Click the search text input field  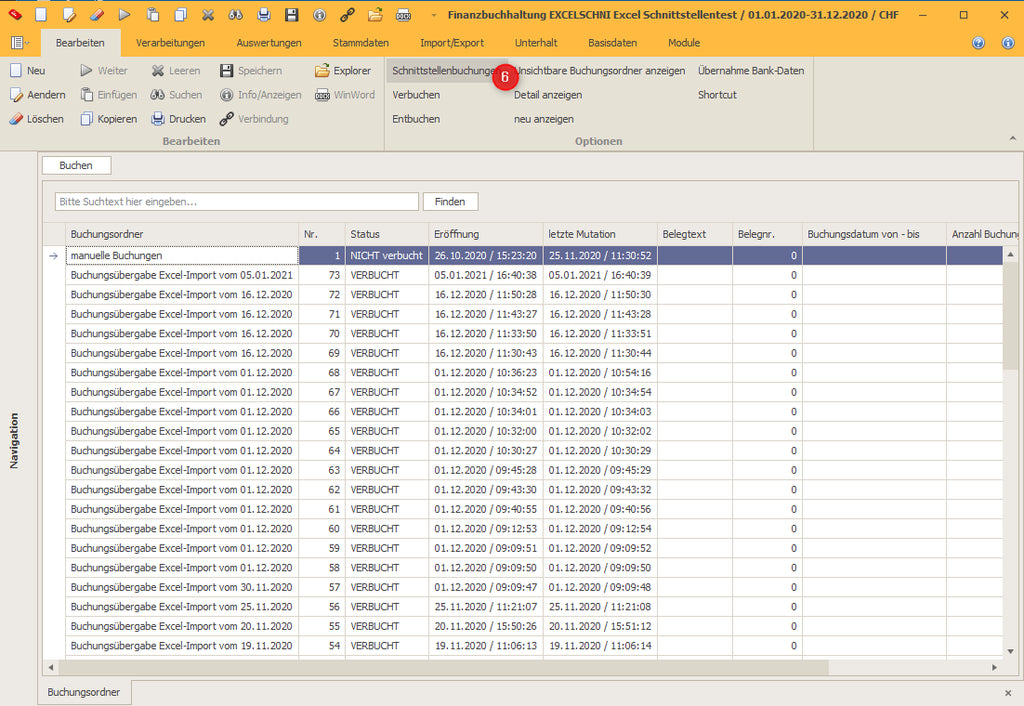pos(236,202)
